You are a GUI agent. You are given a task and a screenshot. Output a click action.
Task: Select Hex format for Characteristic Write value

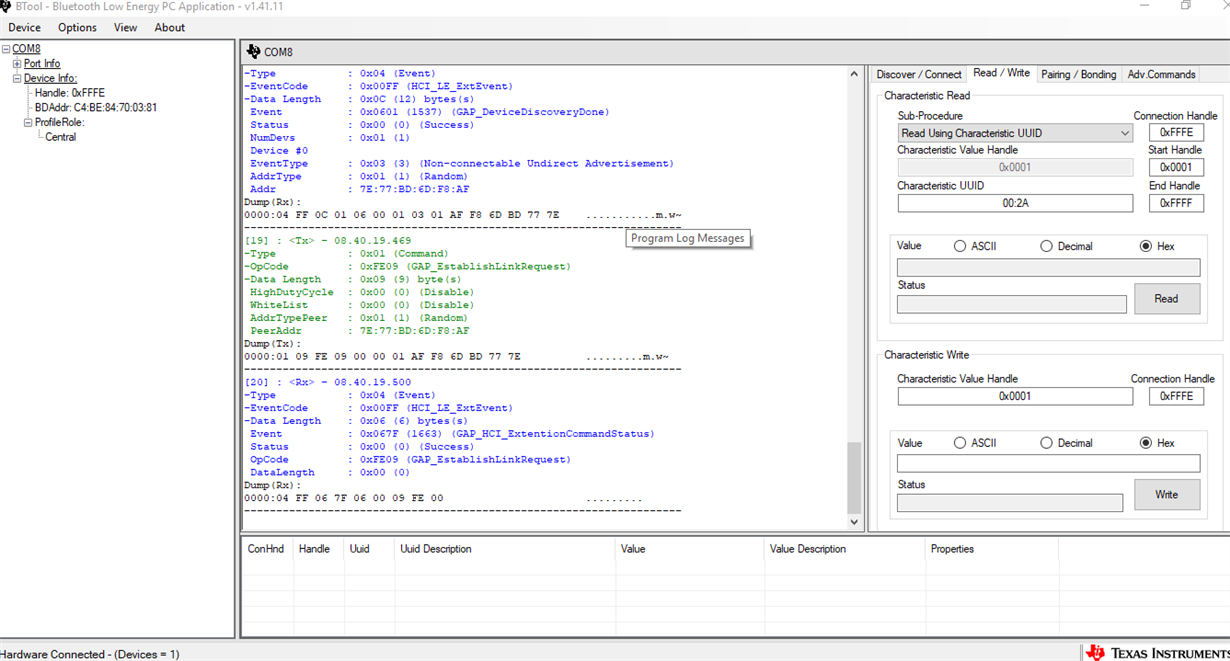pos(1146,443)
